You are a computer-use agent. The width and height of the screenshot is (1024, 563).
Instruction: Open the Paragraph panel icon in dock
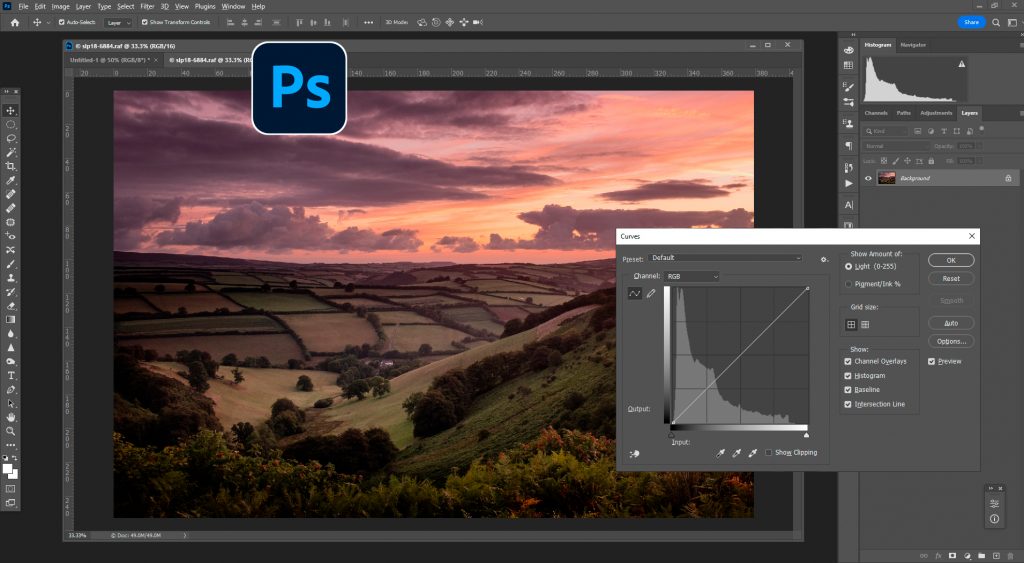tap(848, 145)
